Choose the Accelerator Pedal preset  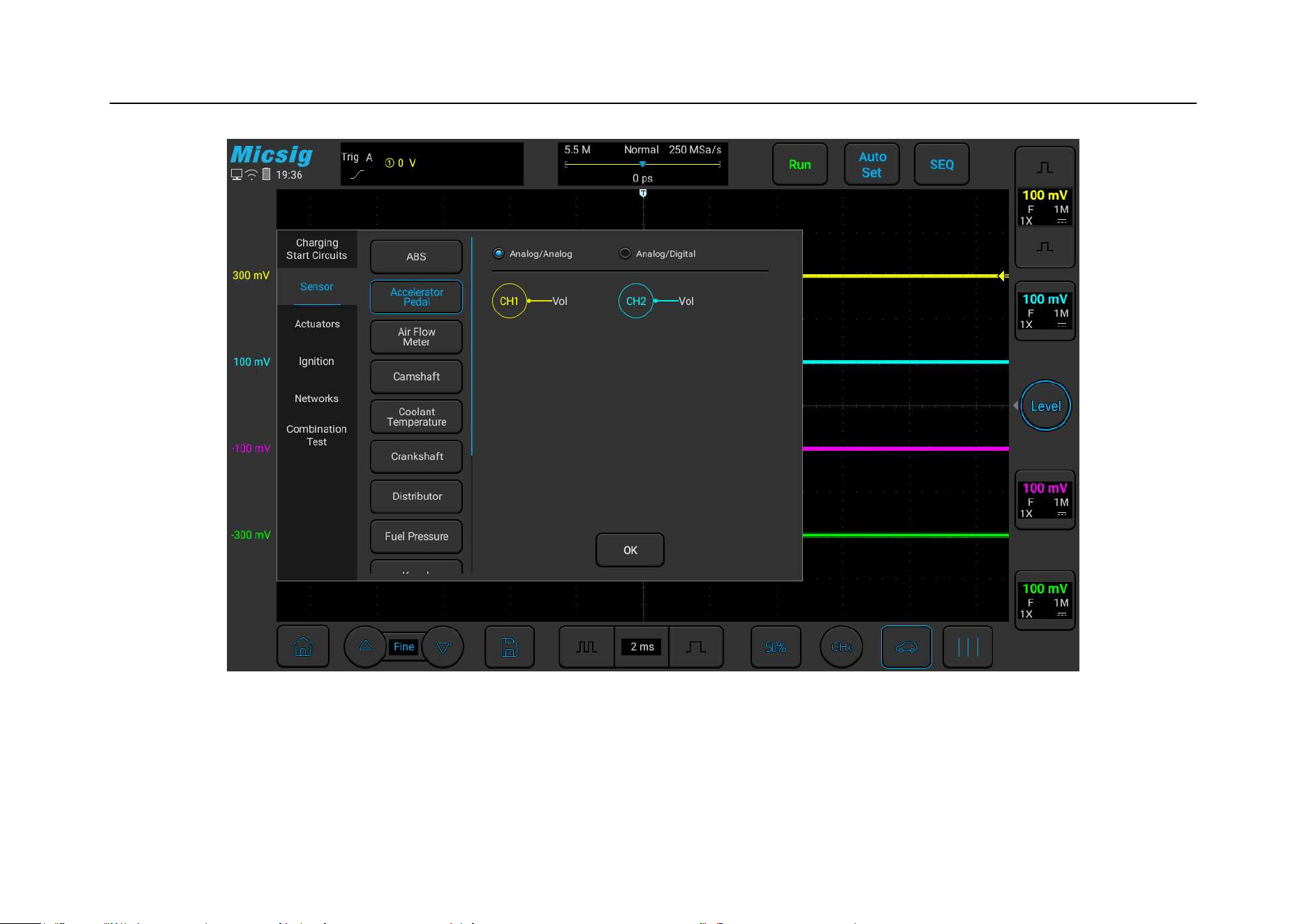[416, 297]
